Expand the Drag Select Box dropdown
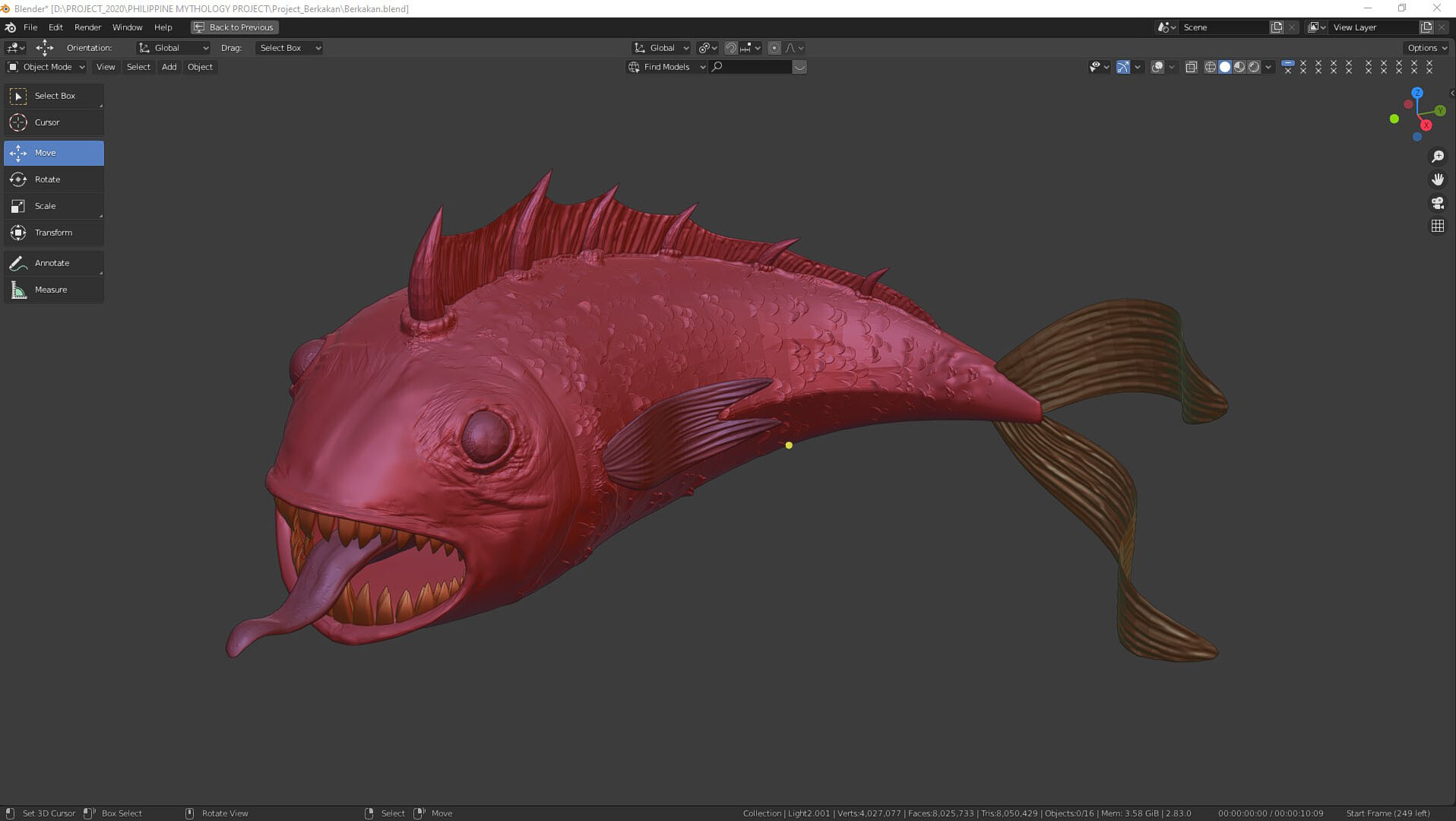 [x=289, y=47]
